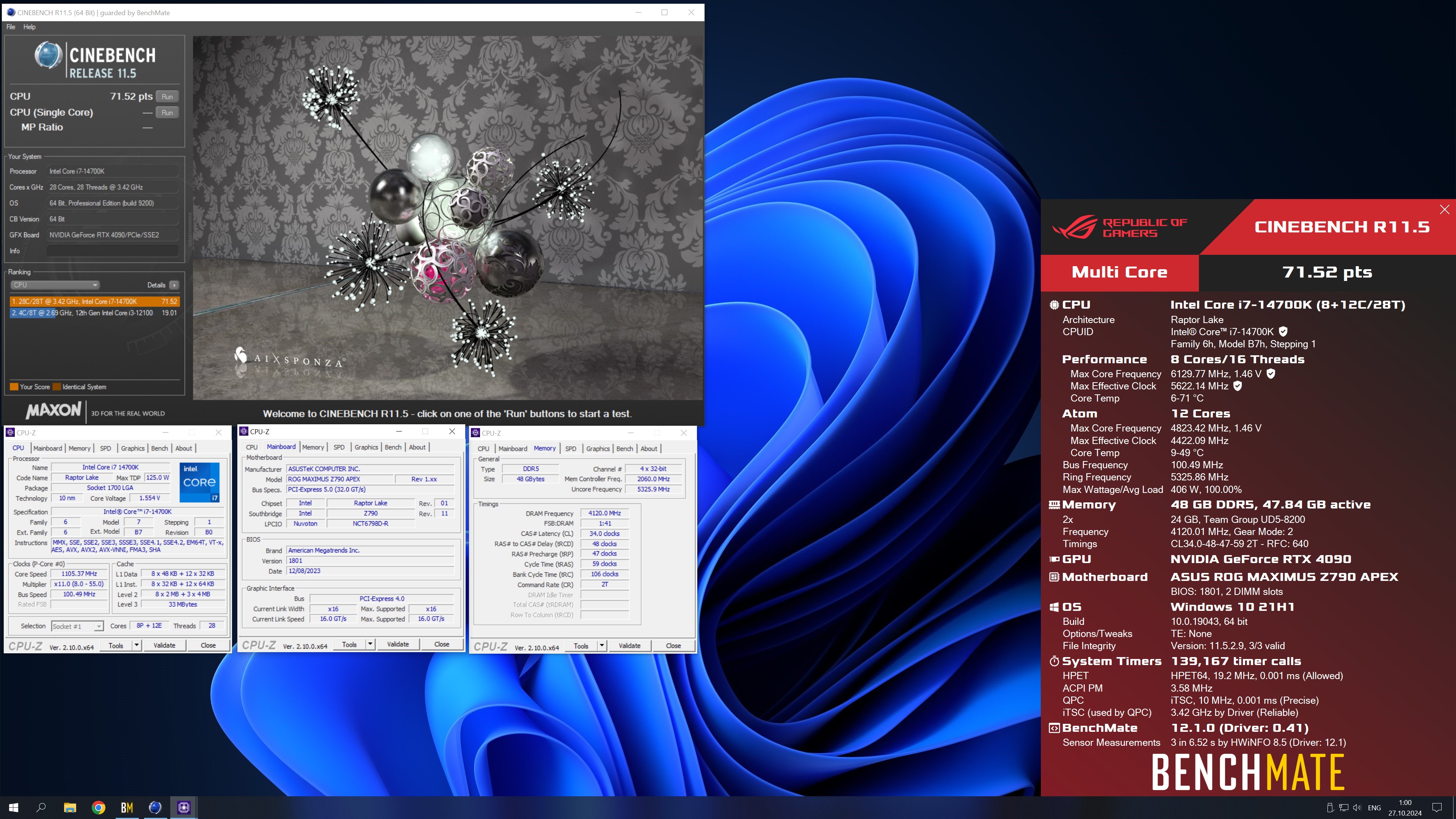1456x819 pixels.
Task: Open Graphics tab in CPU-Z processor window
Action: click(x=133, y=448)
